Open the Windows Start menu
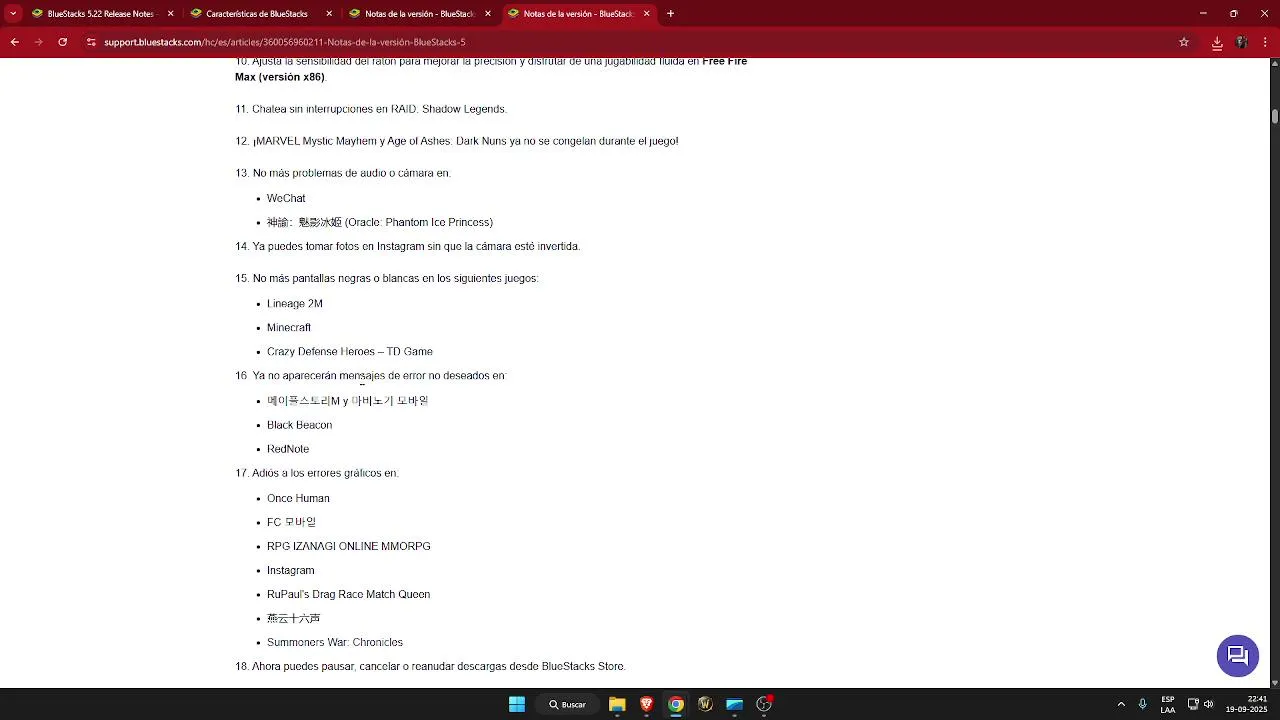This screenshot has height=720, width=1280. [x=517, y=704]
